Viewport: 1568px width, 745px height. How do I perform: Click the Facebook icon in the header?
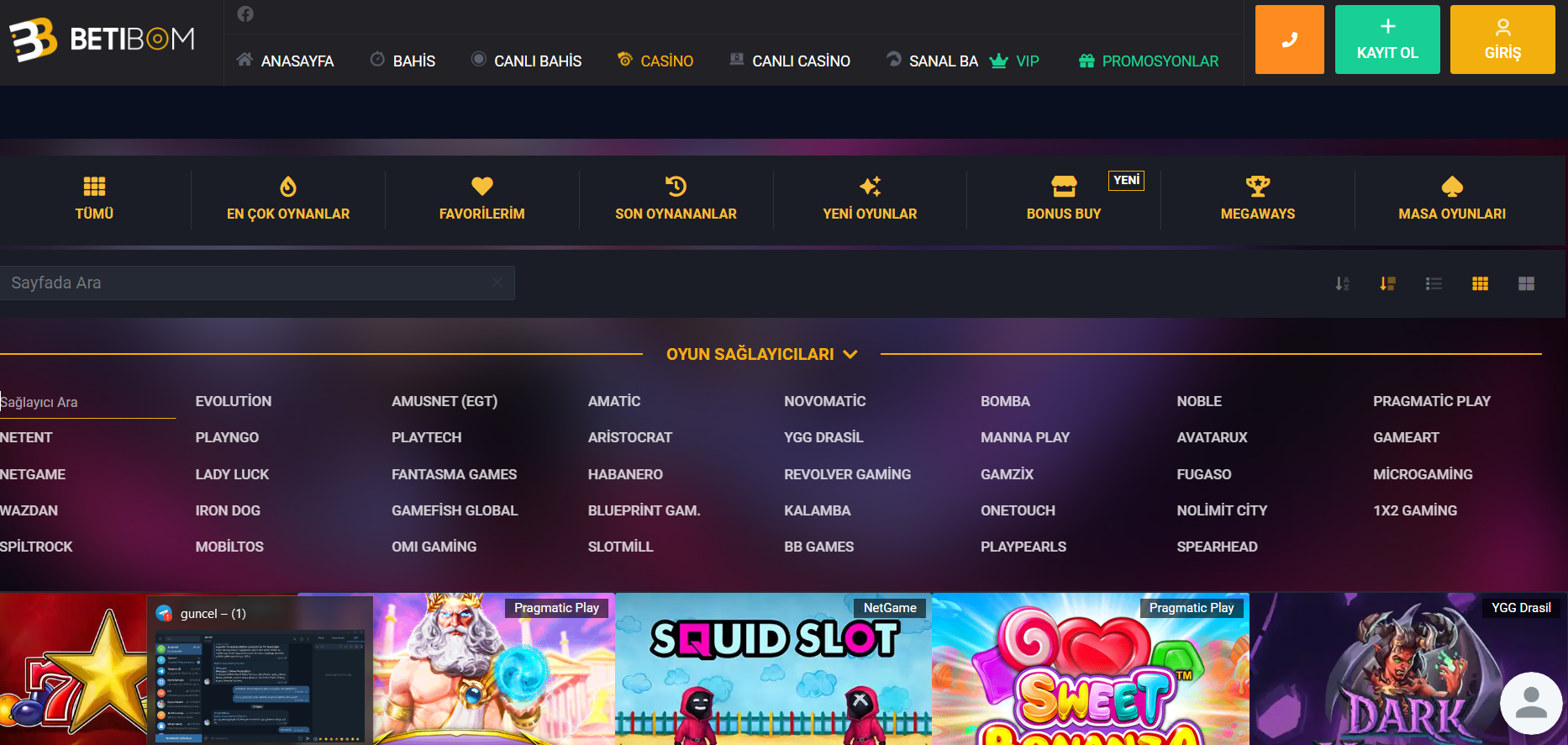click(245, 14)
